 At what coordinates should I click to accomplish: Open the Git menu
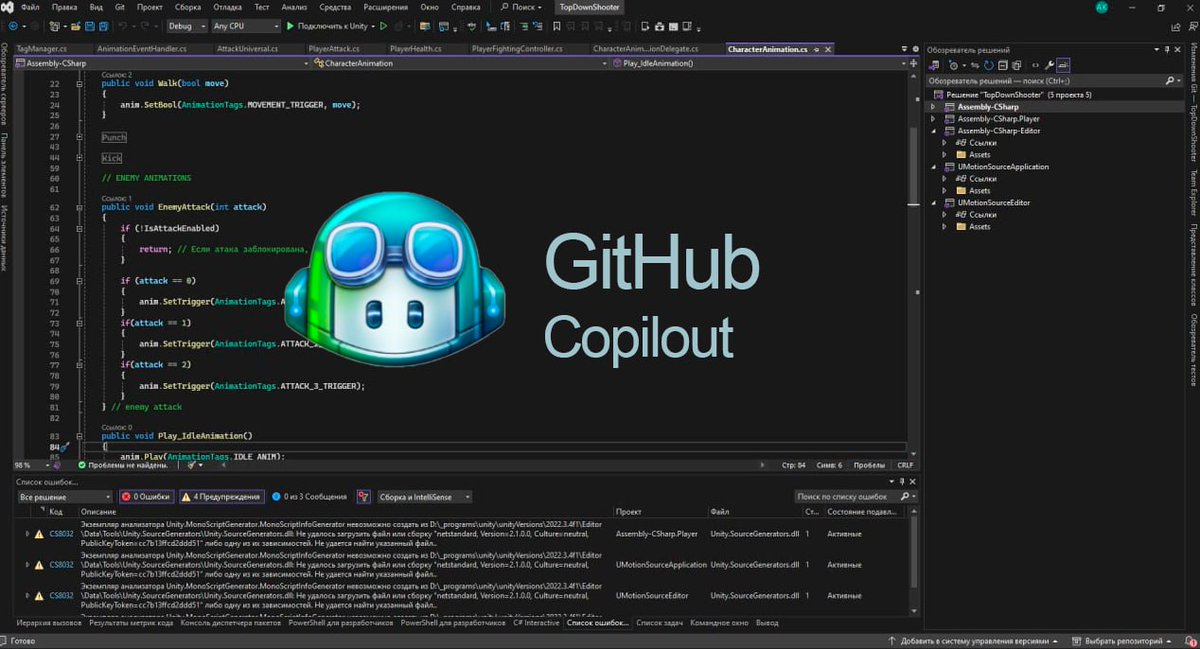(119, 7)
